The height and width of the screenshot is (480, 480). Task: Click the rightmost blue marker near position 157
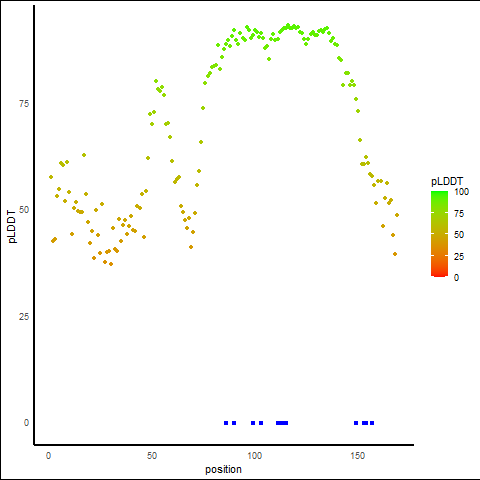[x=372, y=423]
